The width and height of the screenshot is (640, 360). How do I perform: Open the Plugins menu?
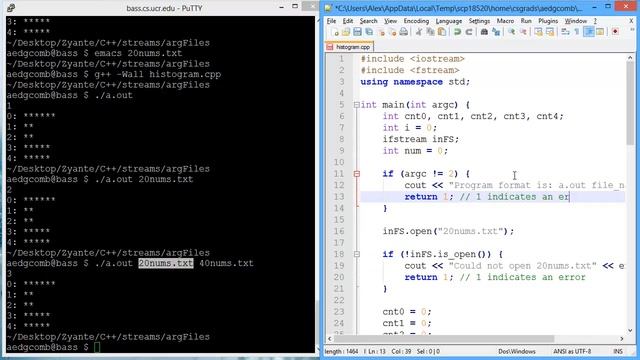click(548, 21)
